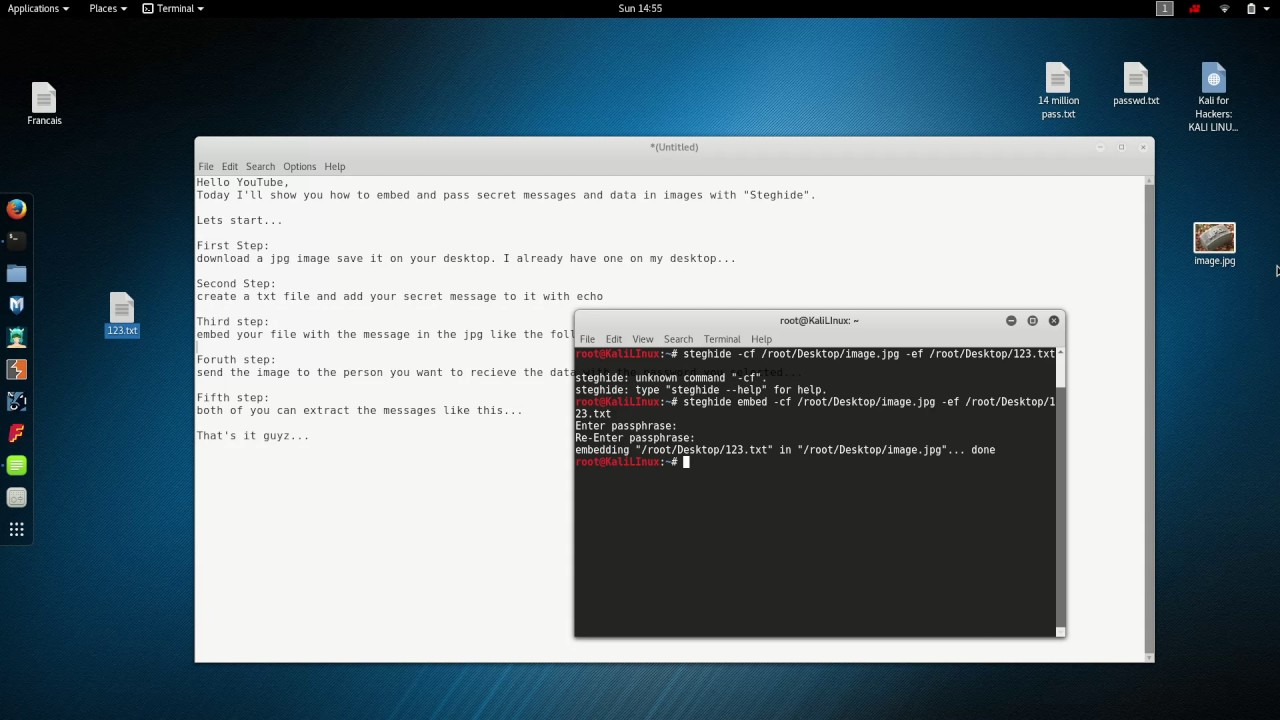This screenshot has height=720, width=1280.
Task: Click the "Third step:" heading line
Action: (x=233, y=321)
